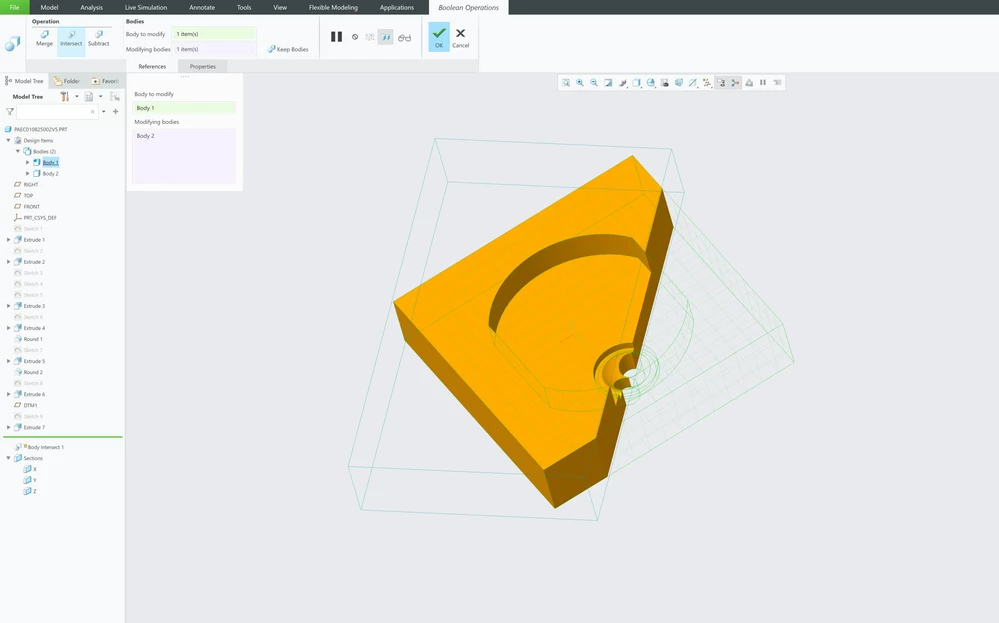Click the simulation pause icon in graphics toolbar
999x623 pixels.
(x=763, y=83)
